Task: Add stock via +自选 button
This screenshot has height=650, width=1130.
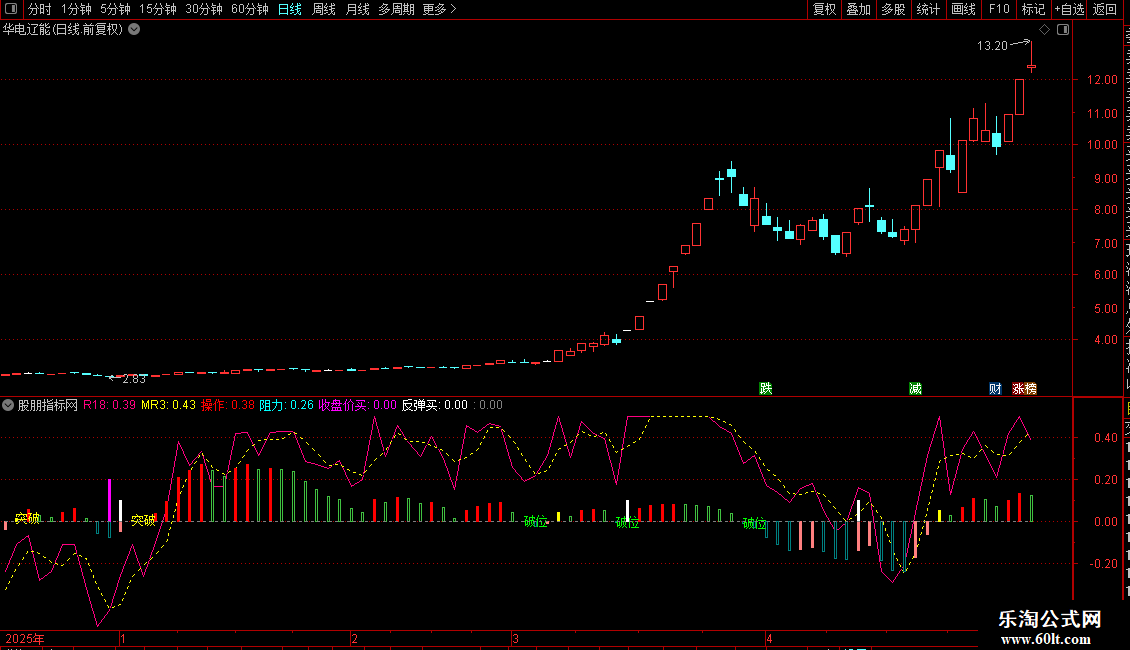Action: point(1069,9)
